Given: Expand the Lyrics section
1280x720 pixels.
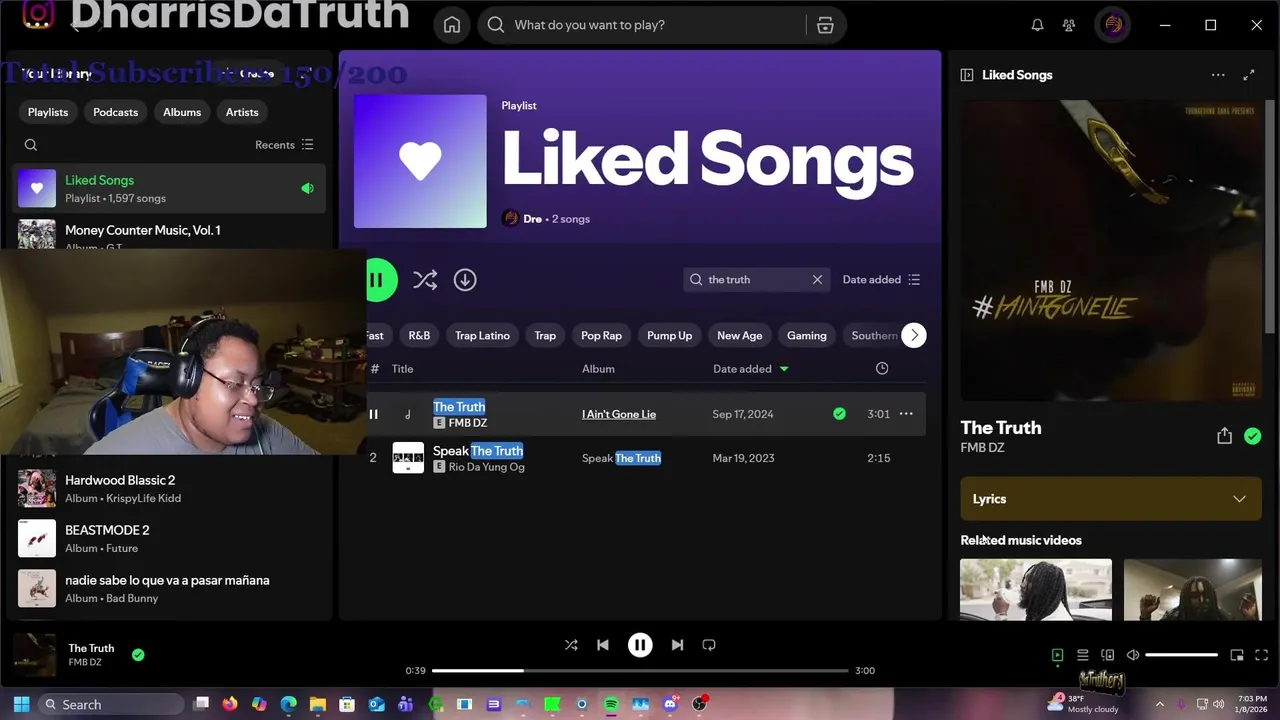Looking at the screenshot, I should (1110, 499).
